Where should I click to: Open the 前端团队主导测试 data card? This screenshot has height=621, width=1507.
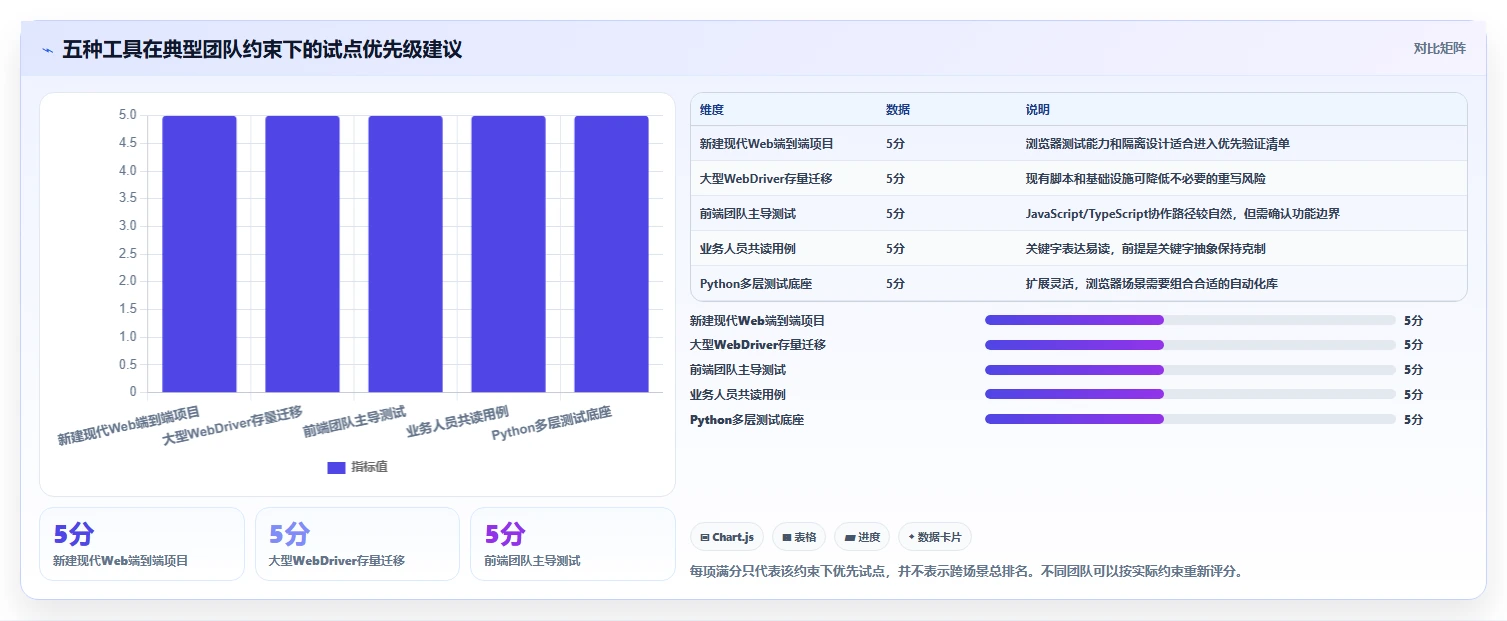click(573, 544)
